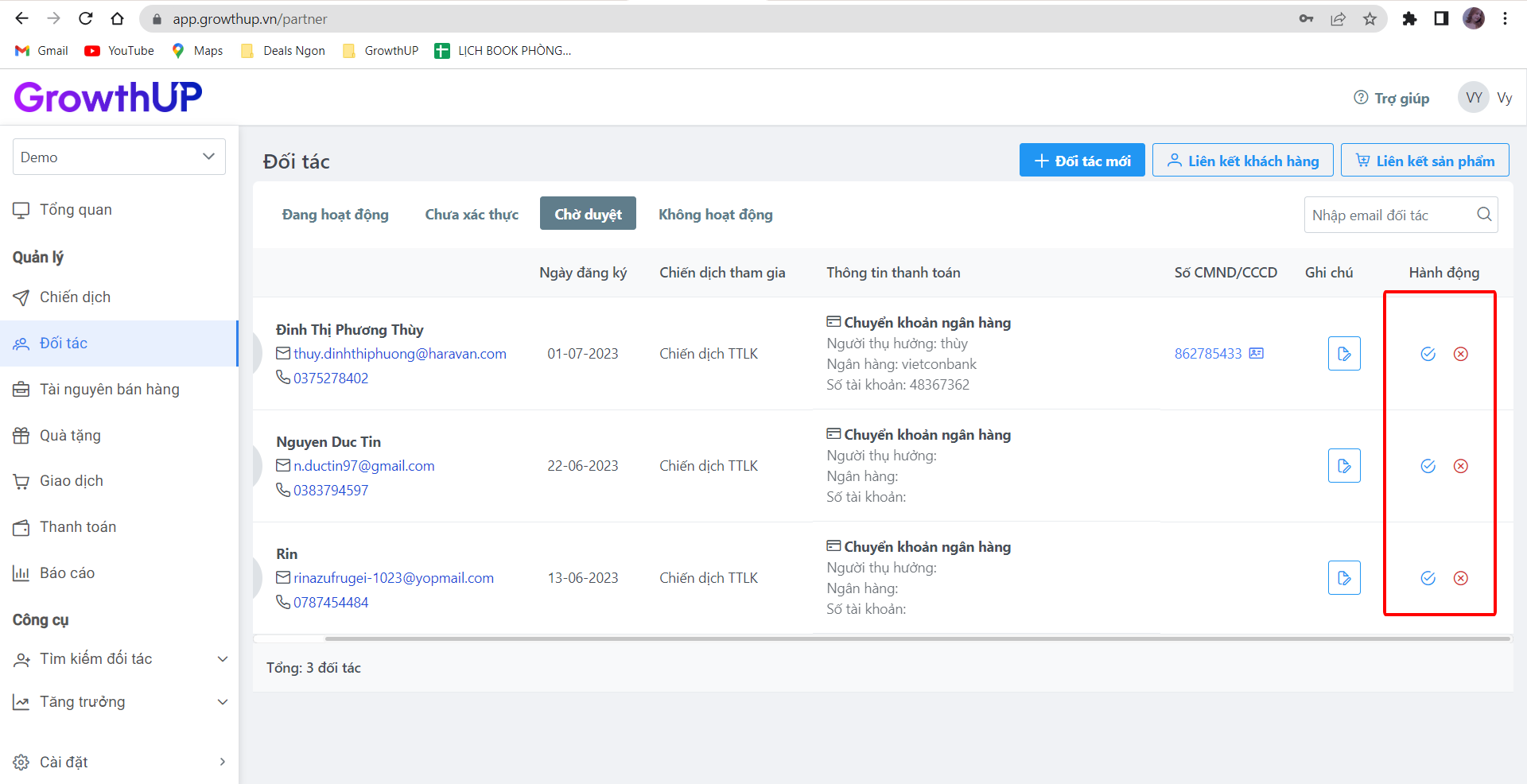Viewport: 1527px width, 784px height.
Task: Click horizontal scrollbar below partner table
Action: [x=916, y=638]
